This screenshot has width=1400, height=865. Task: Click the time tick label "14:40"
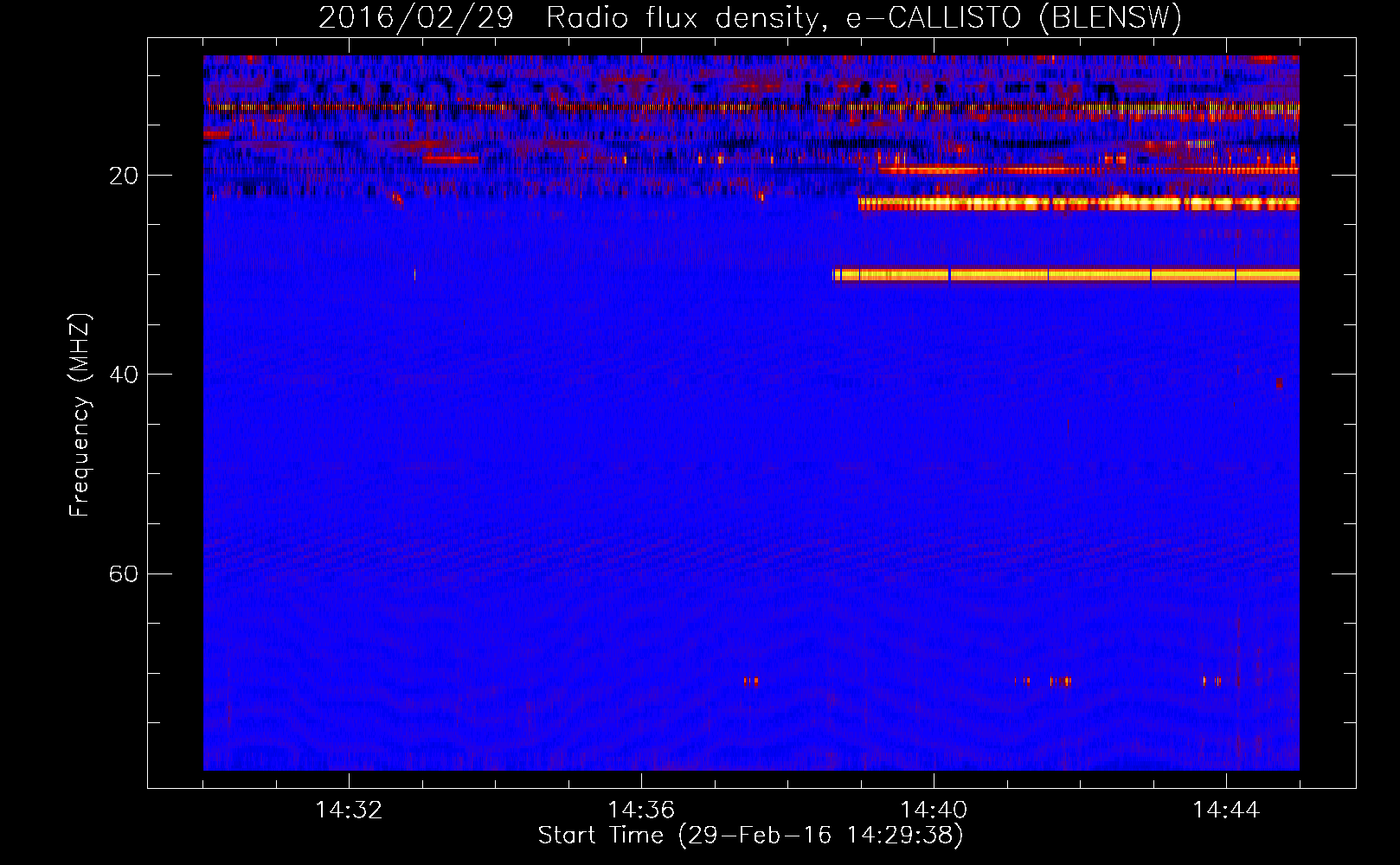[934, 811]
